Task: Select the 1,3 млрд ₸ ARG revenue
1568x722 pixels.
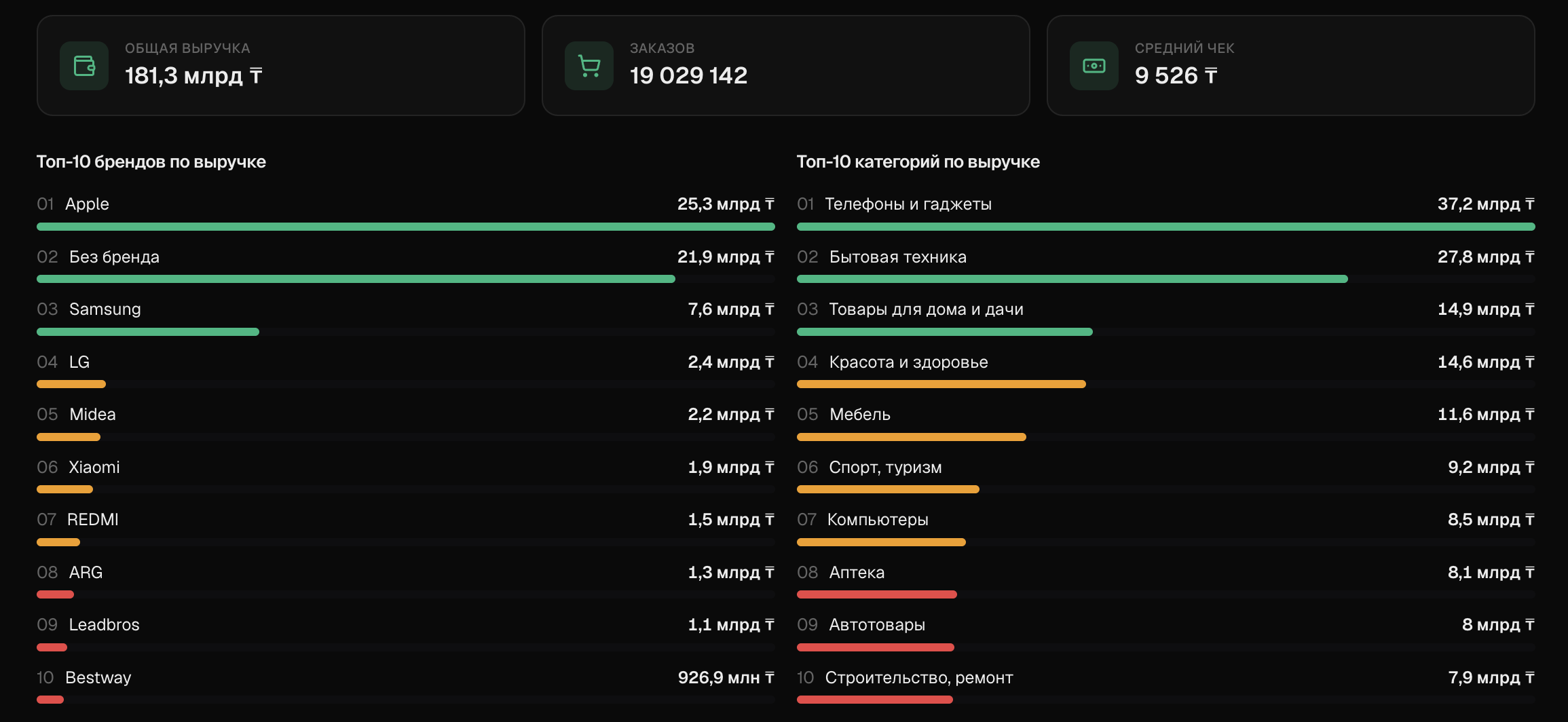Action: pyautogui.click(x=731, y=572)
